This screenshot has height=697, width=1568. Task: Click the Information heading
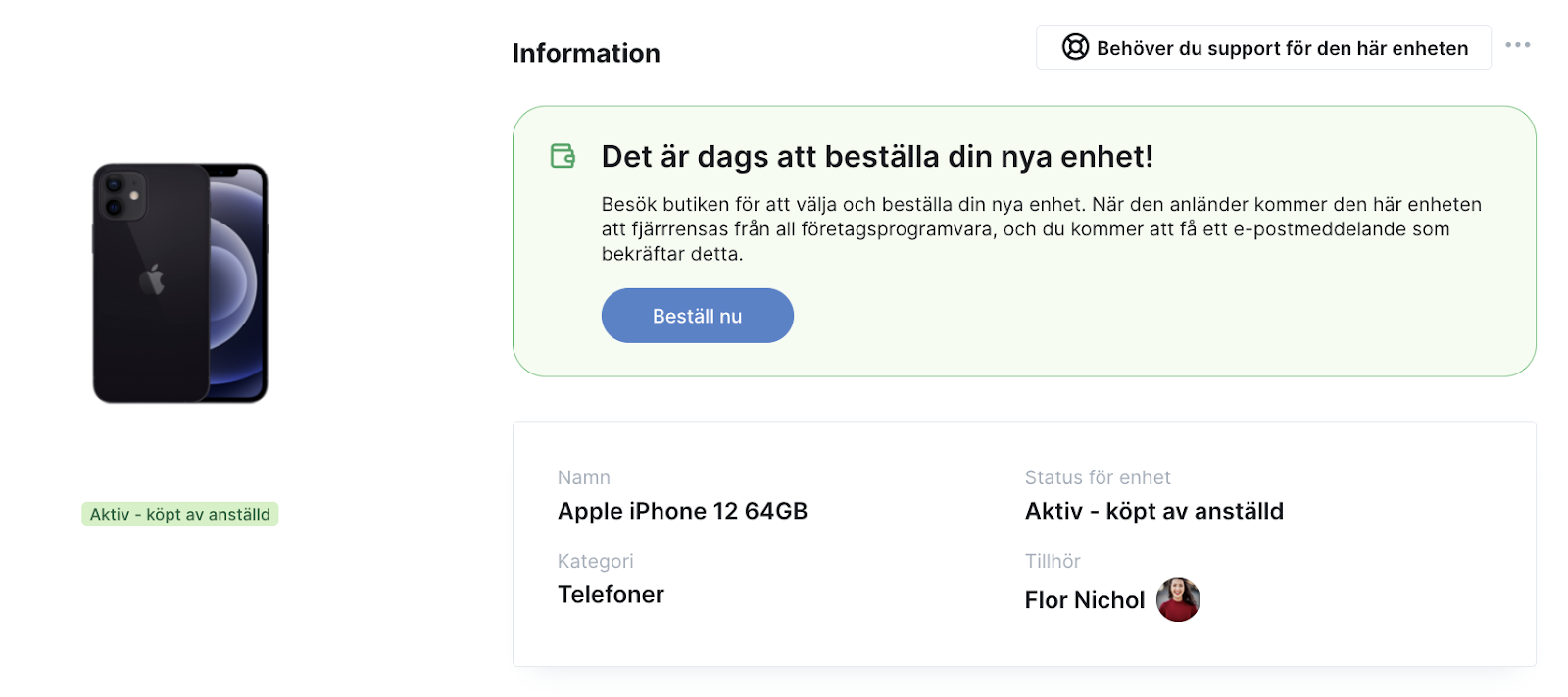[586, 53]
